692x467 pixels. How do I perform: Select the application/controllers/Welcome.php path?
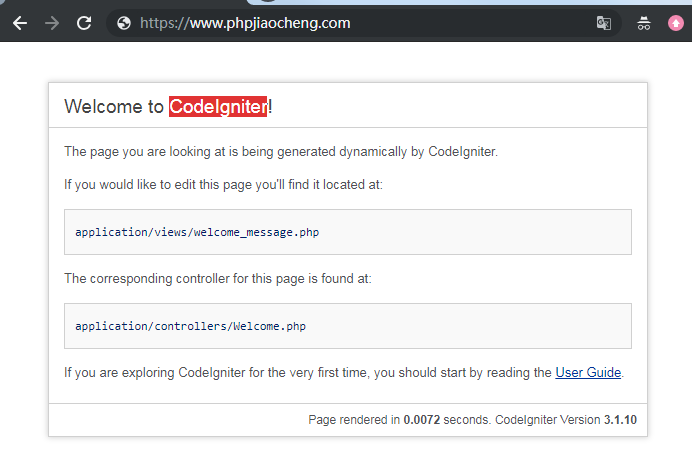(x=190, y=326)
